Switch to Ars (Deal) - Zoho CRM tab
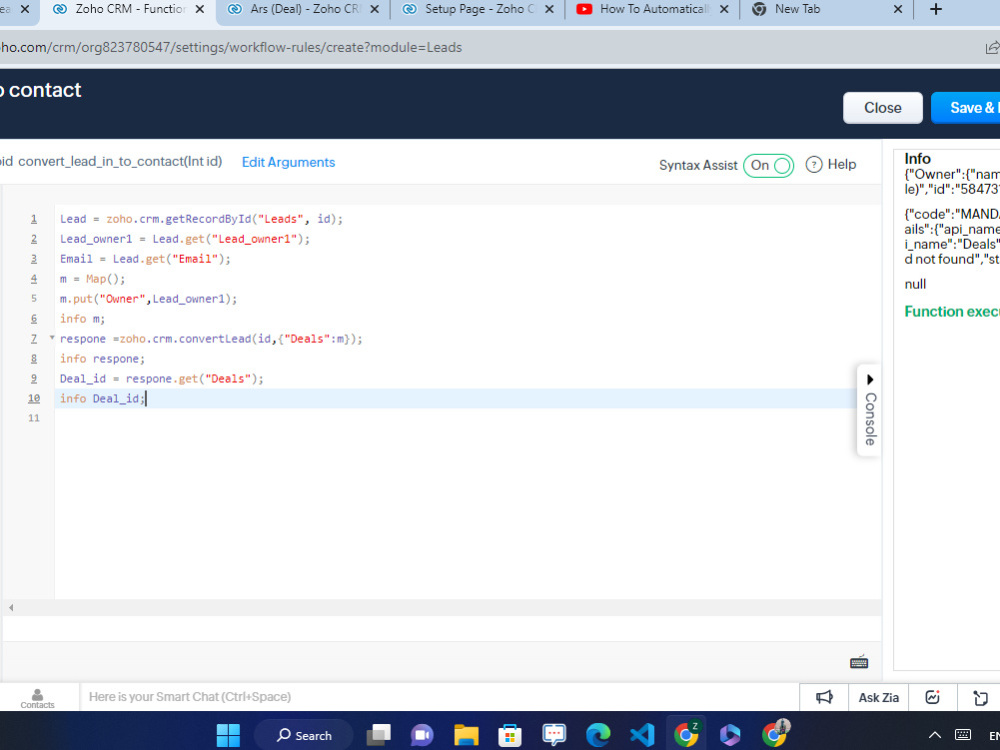 coord(305,9)
